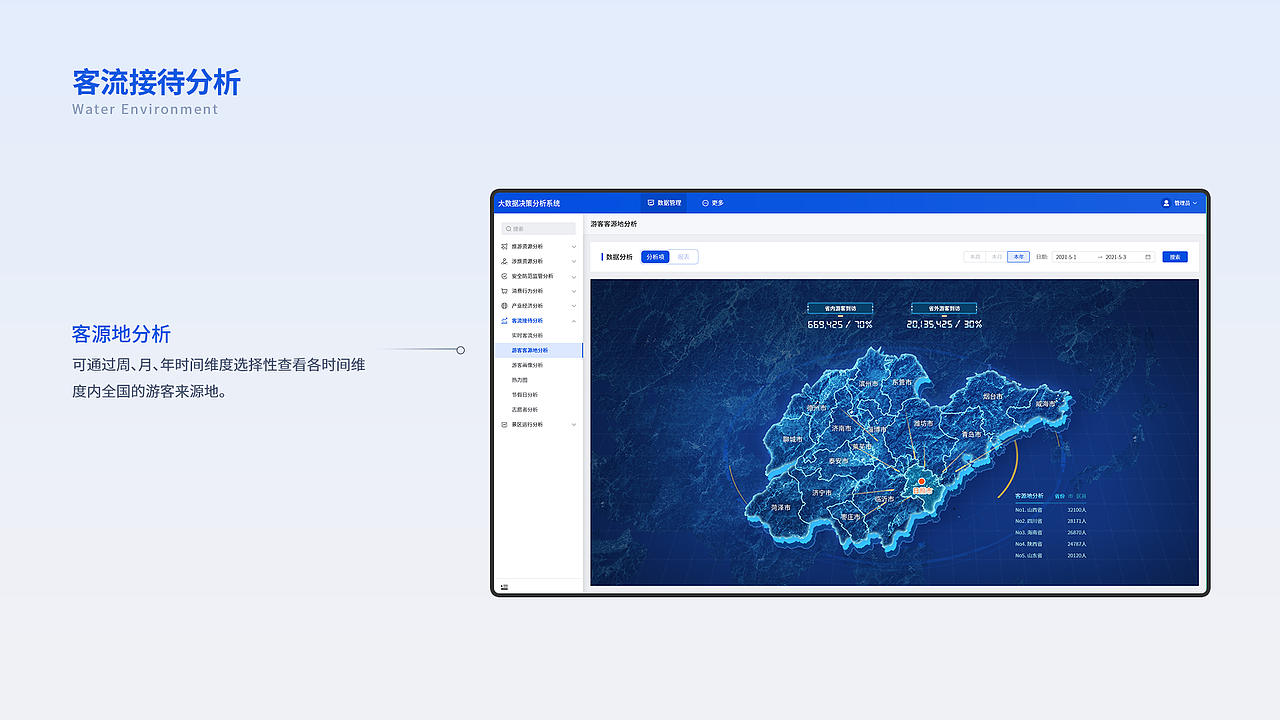
Task: Click the 涉旅资源分析 person icon
Action: click(x=503, y=261)
